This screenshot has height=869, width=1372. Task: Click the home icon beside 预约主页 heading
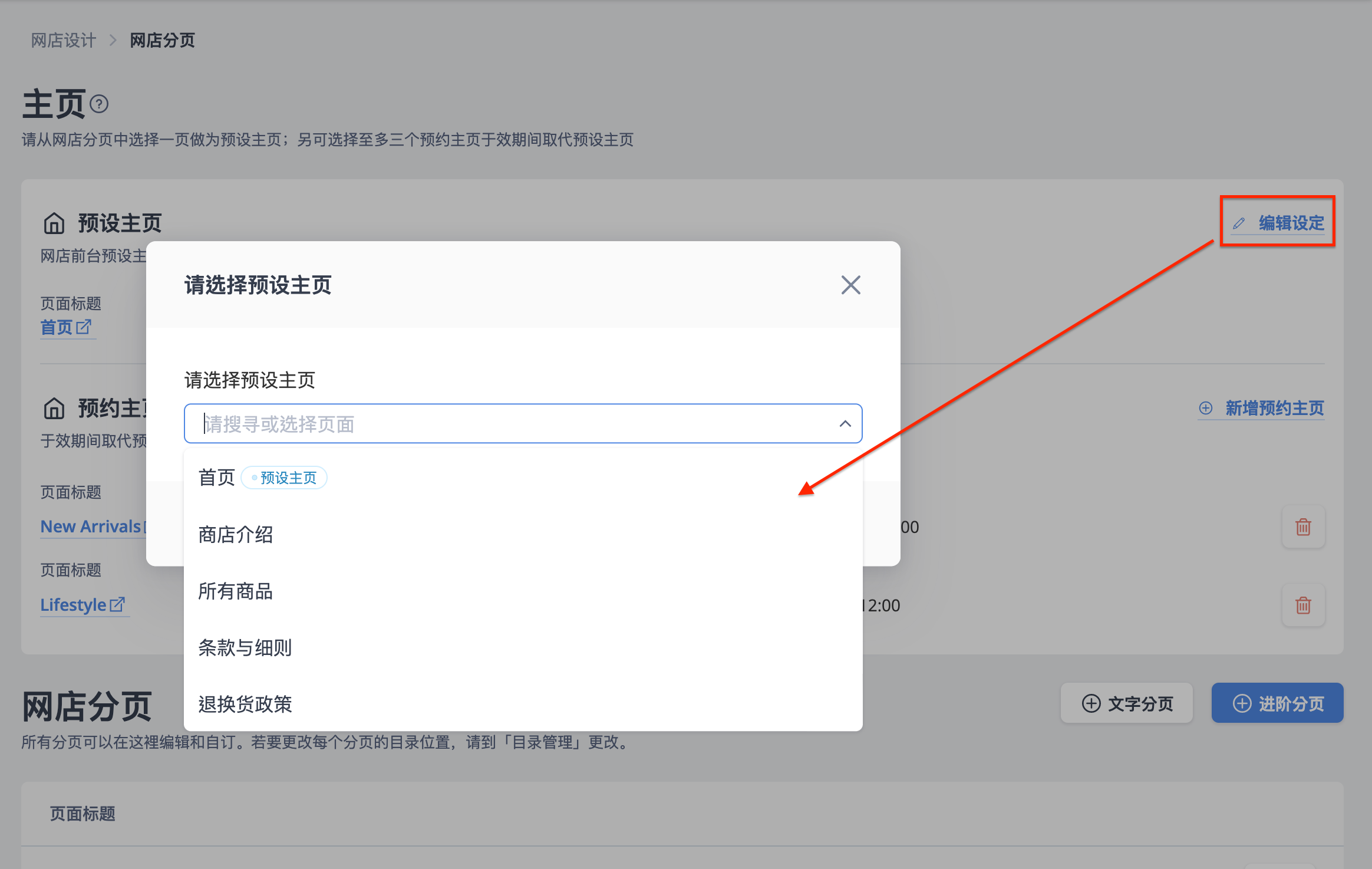point(54,408)
